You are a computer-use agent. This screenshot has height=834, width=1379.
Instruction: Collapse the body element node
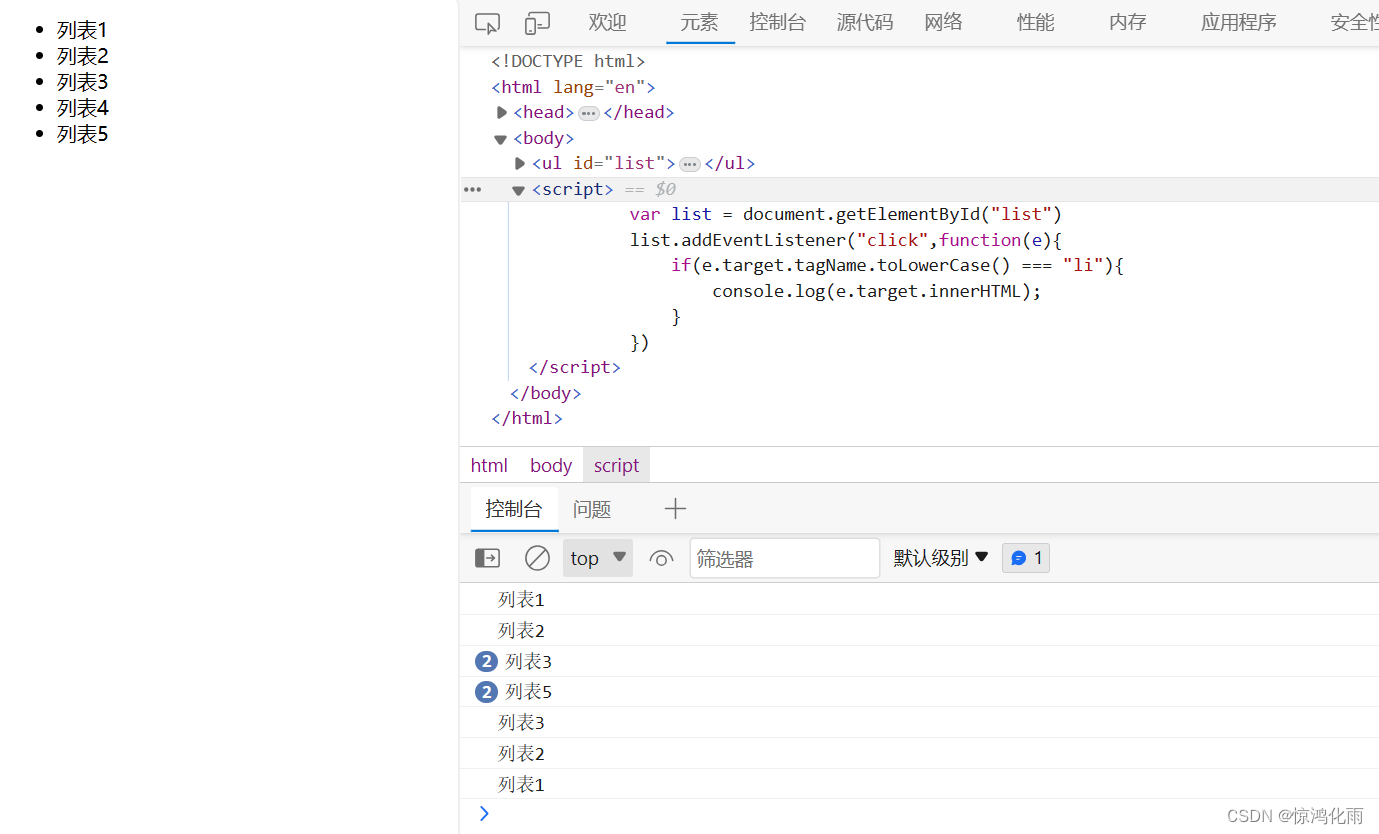501,139
